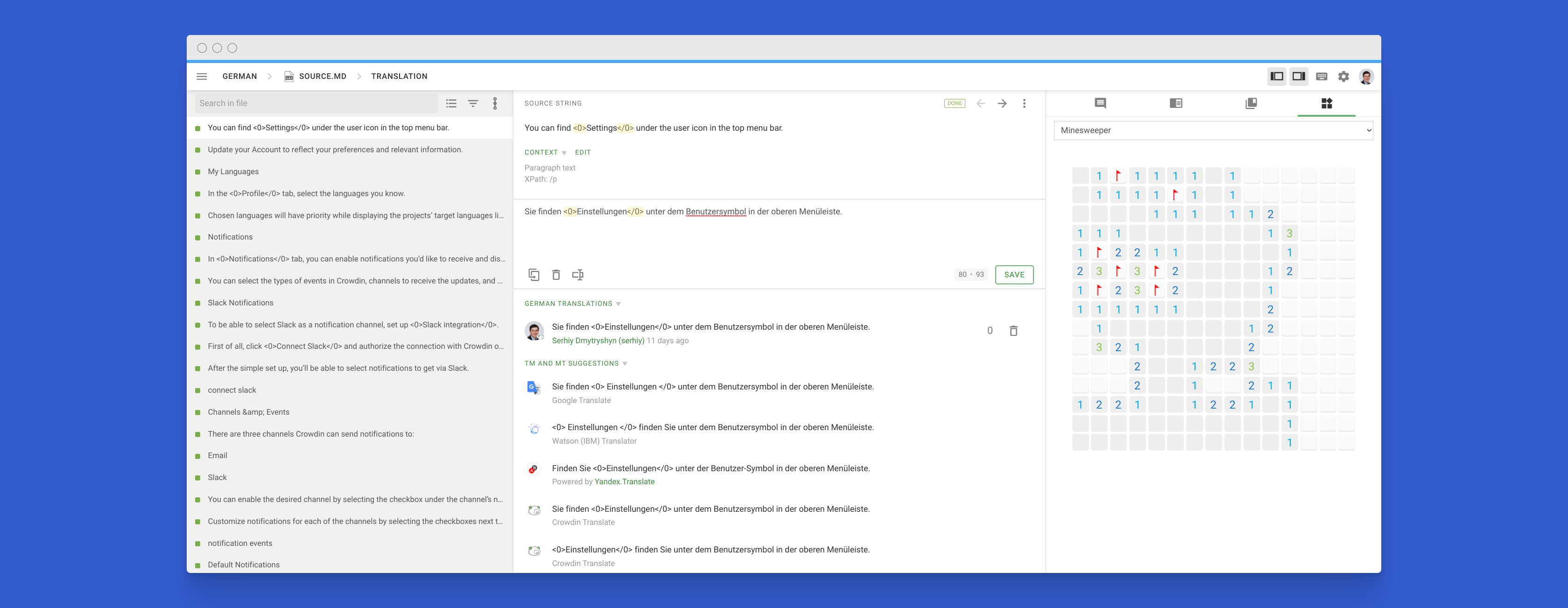1568x608 pixels.
Task: Open the third right-panel tab with the stacked-pages icon
Action: (1251, 104)
